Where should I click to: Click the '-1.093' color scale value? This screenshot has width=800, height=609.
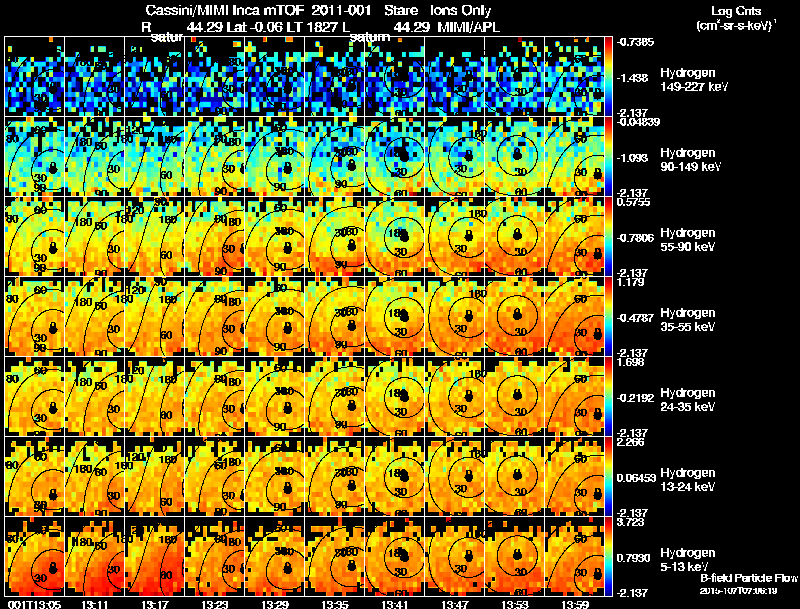[632, 158]
